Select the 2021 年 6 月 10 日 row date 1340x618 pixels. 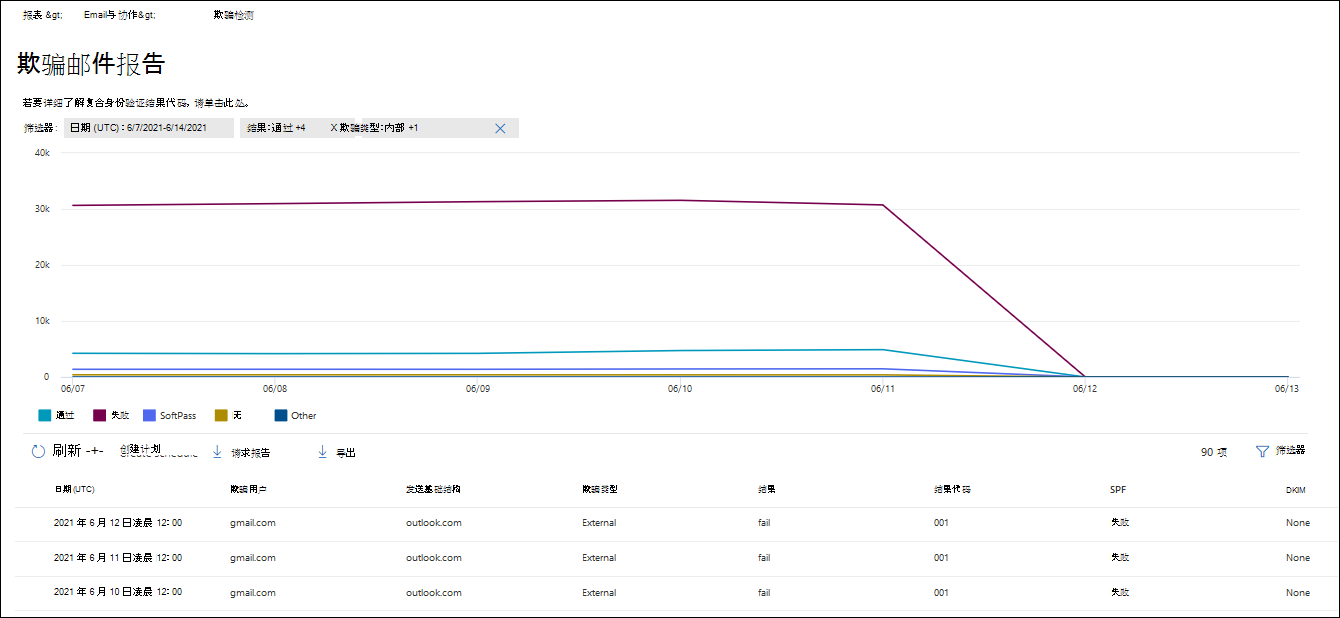[118, 593]
